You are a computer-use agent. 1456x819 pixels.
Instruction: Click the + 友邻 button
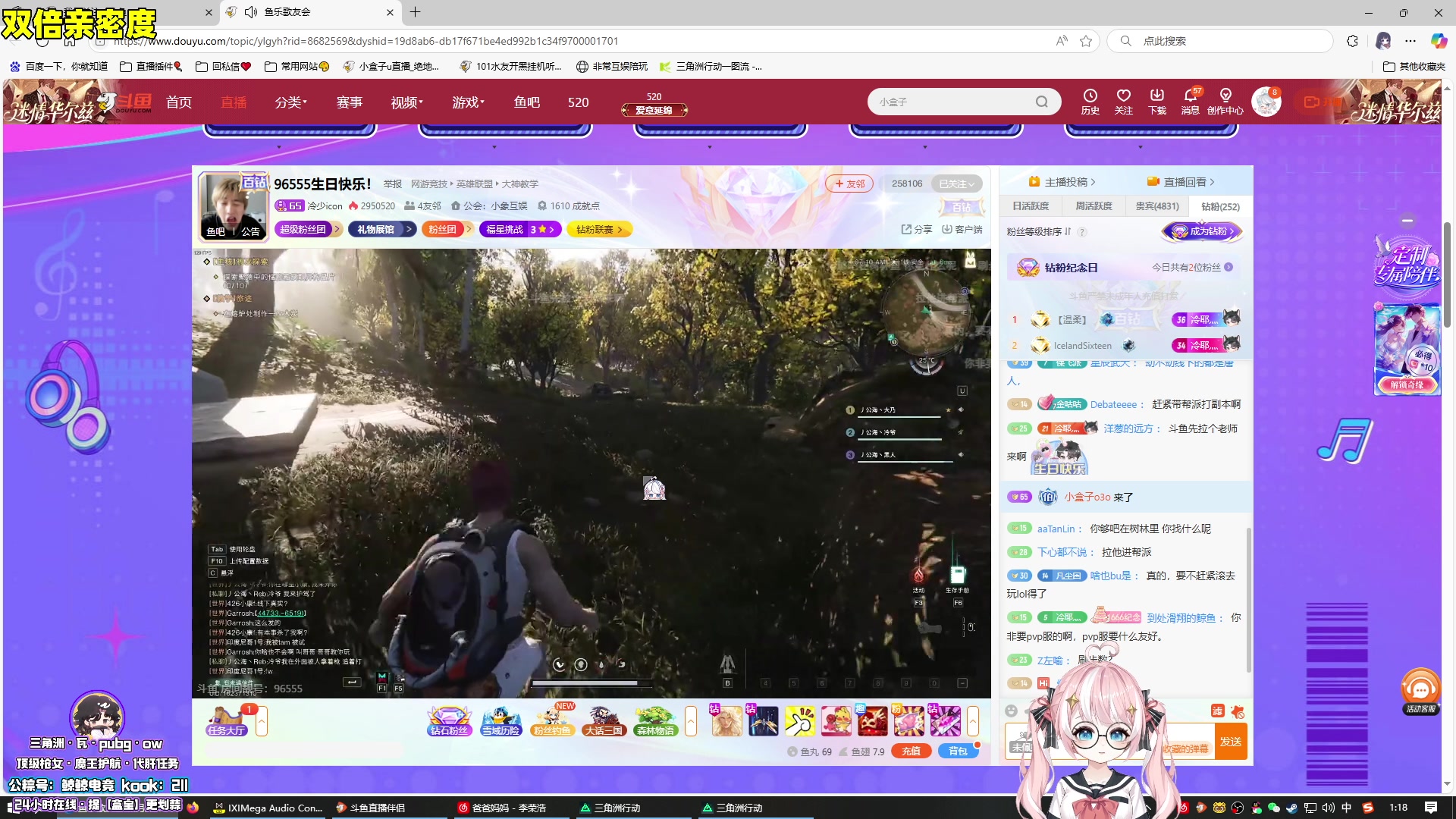click(x=849, y=184)
